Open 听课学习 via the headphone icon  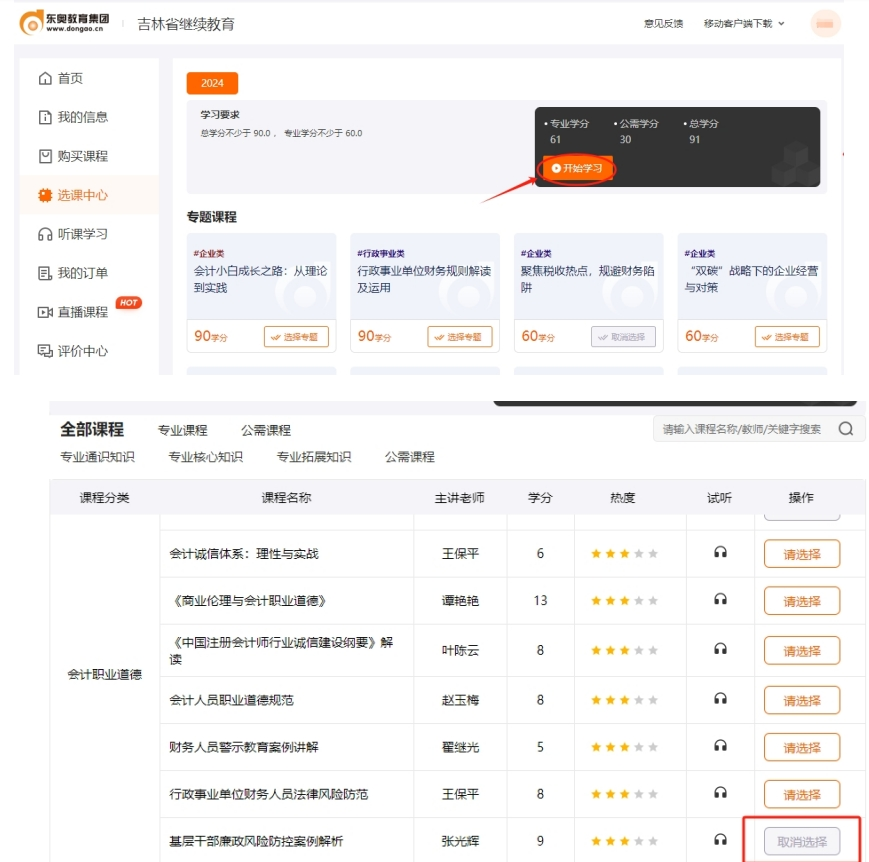(44, 234)
